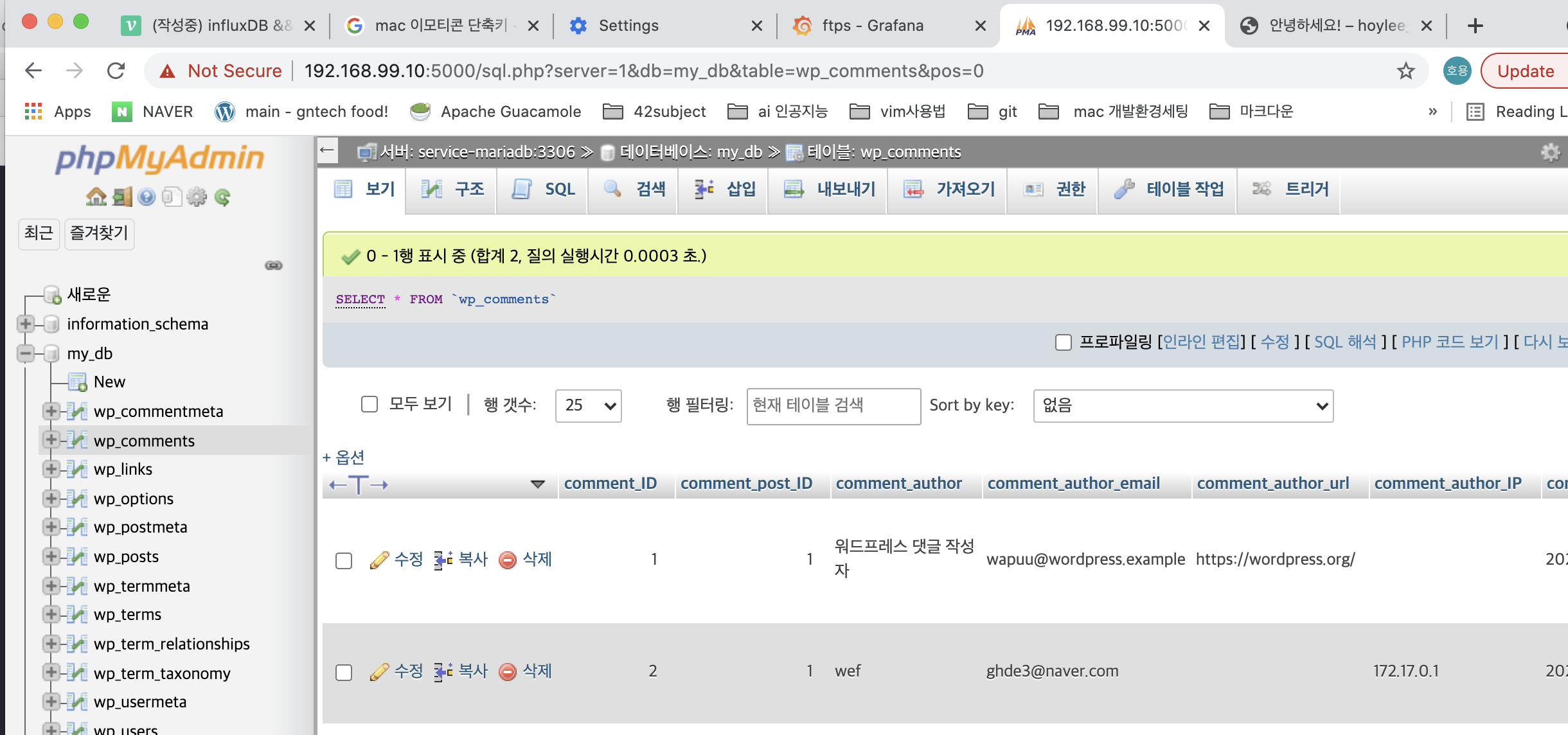1568x735 pixels.
Task: Open column options dropdown arrow in header
Action: tap(538, 484)
